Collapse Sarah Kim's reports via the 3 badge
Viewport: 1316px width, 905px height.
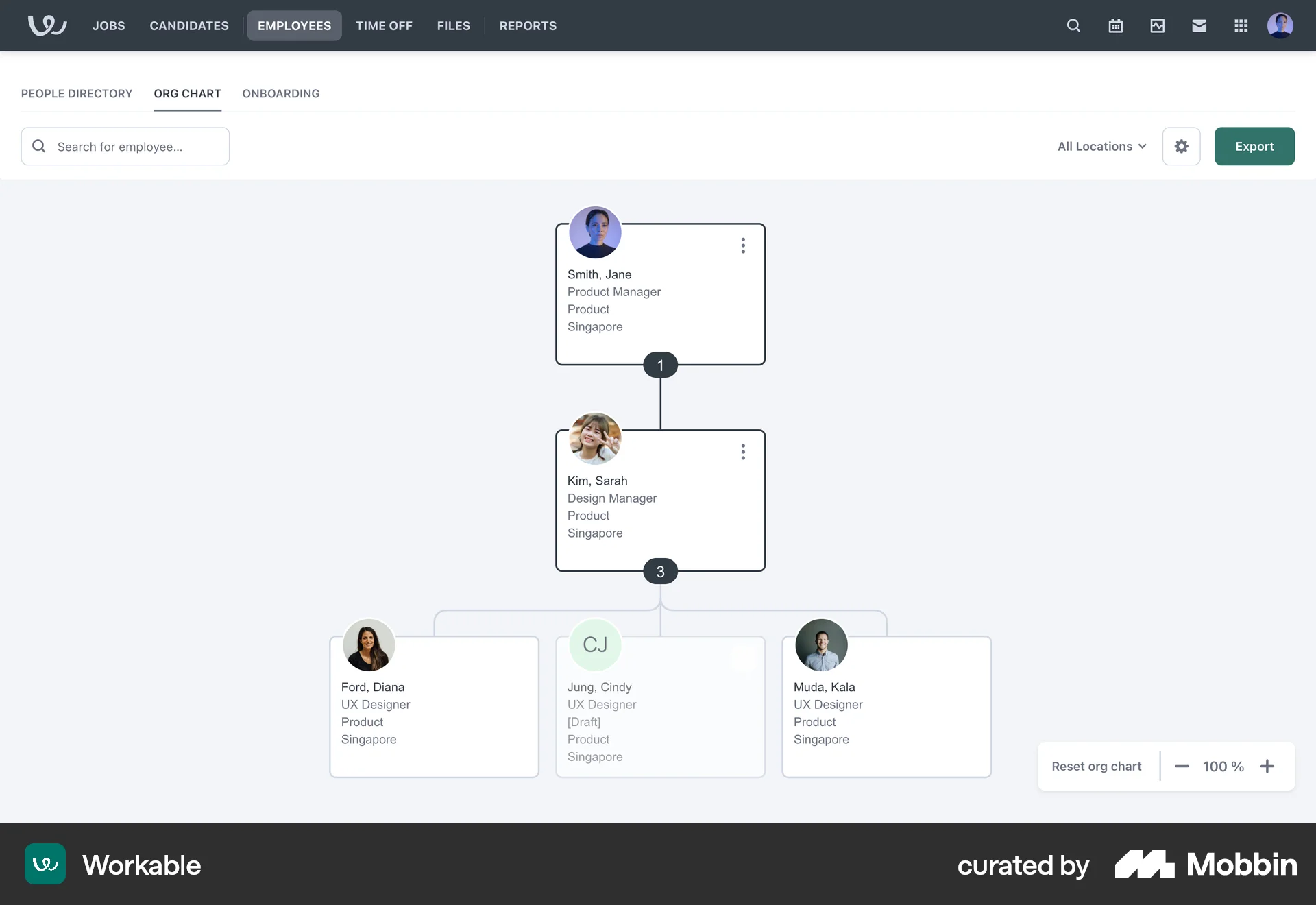[661, 572]
